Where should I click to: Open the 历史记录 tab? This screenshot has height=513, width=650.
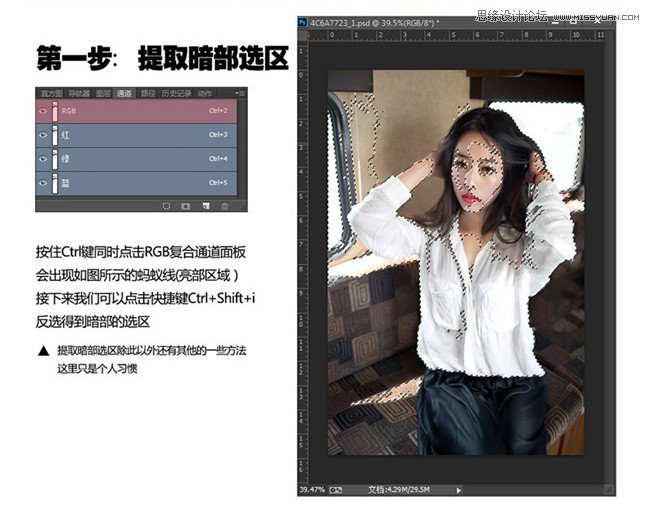tap(176, 93)
